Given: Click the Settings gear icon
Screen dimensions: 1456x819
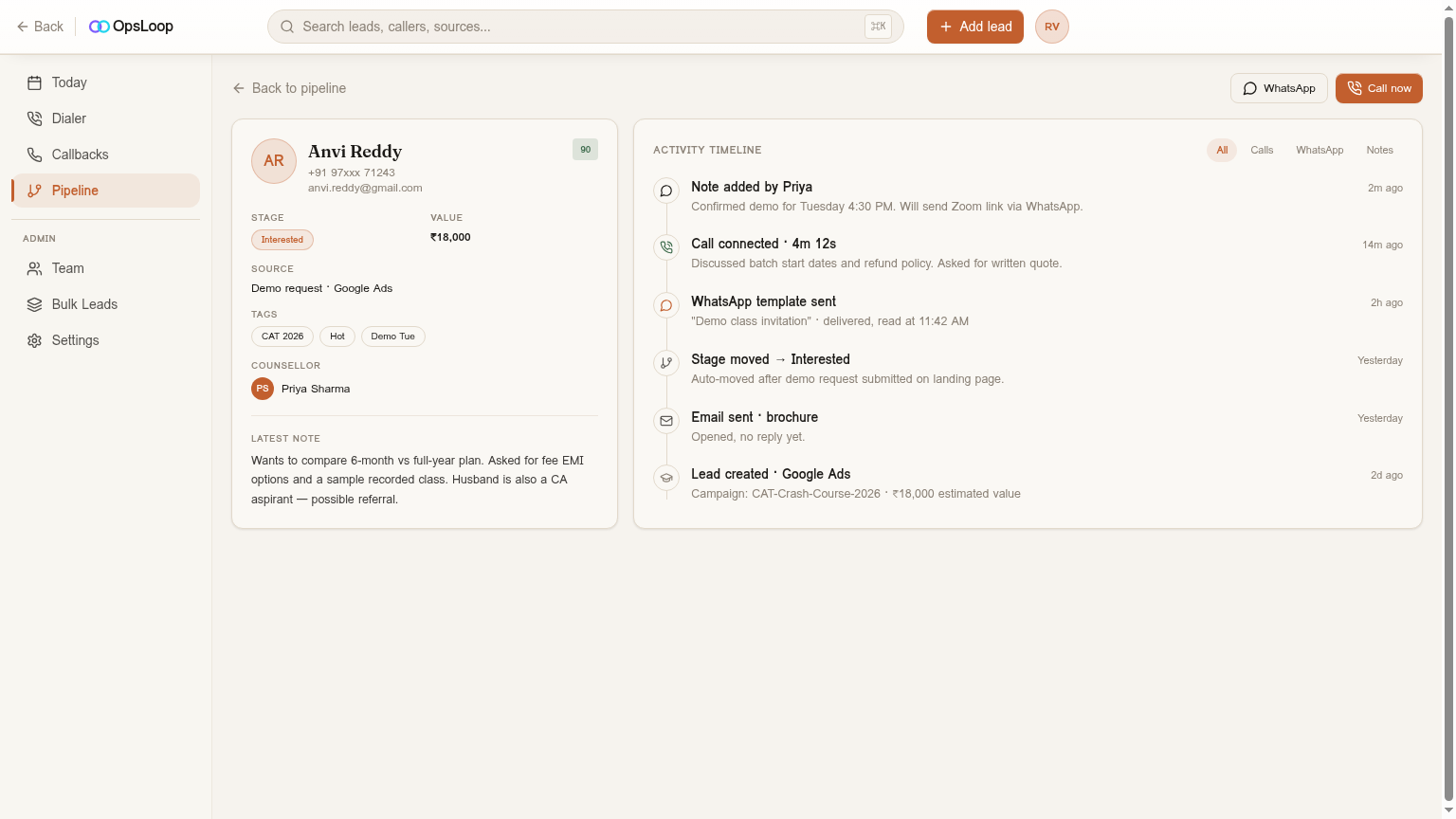Looking at the screenshot, I should pyautogui.click(x=34, y=340).
